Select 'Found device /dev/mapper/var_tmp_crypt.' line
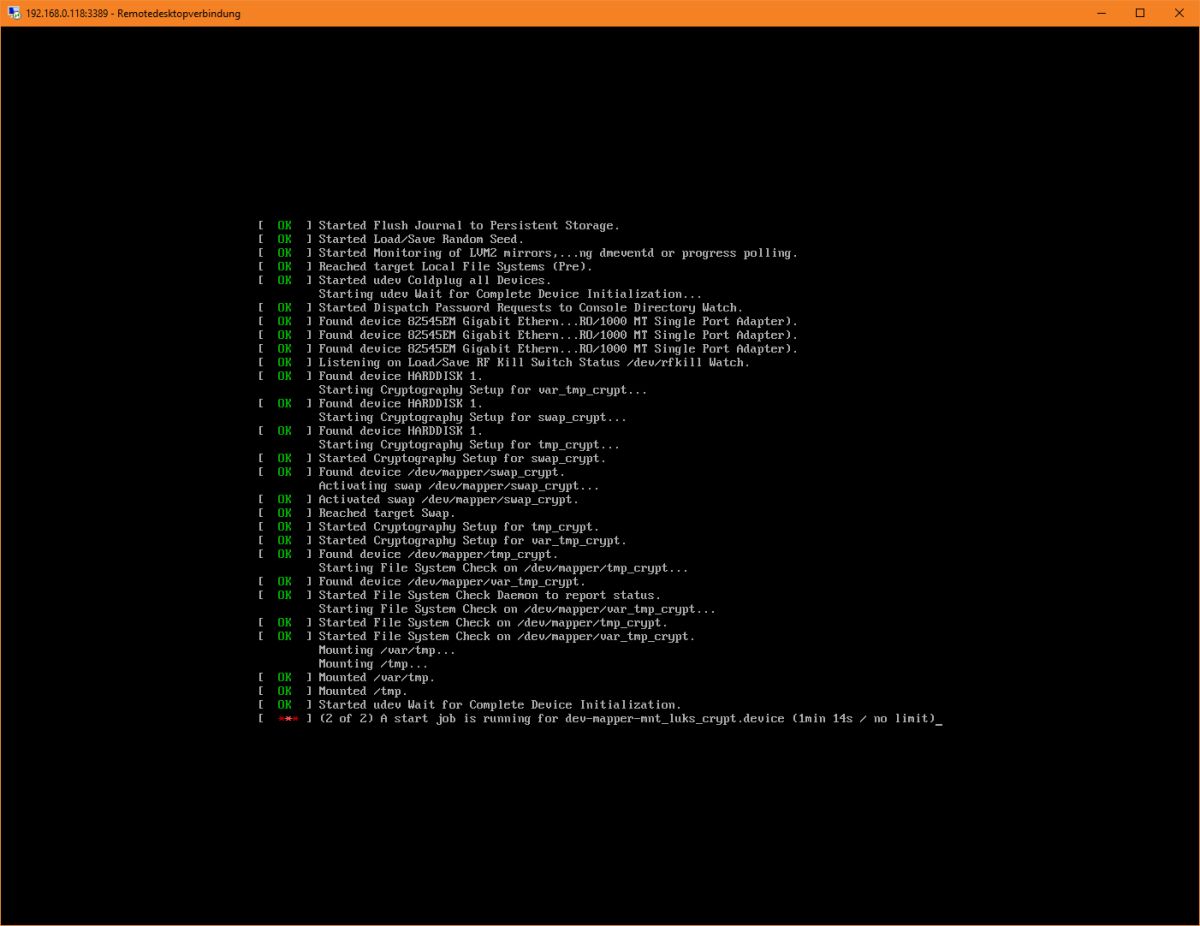Screen dimensions: 1200x926 pyautogui.click(x=452, y=582)
